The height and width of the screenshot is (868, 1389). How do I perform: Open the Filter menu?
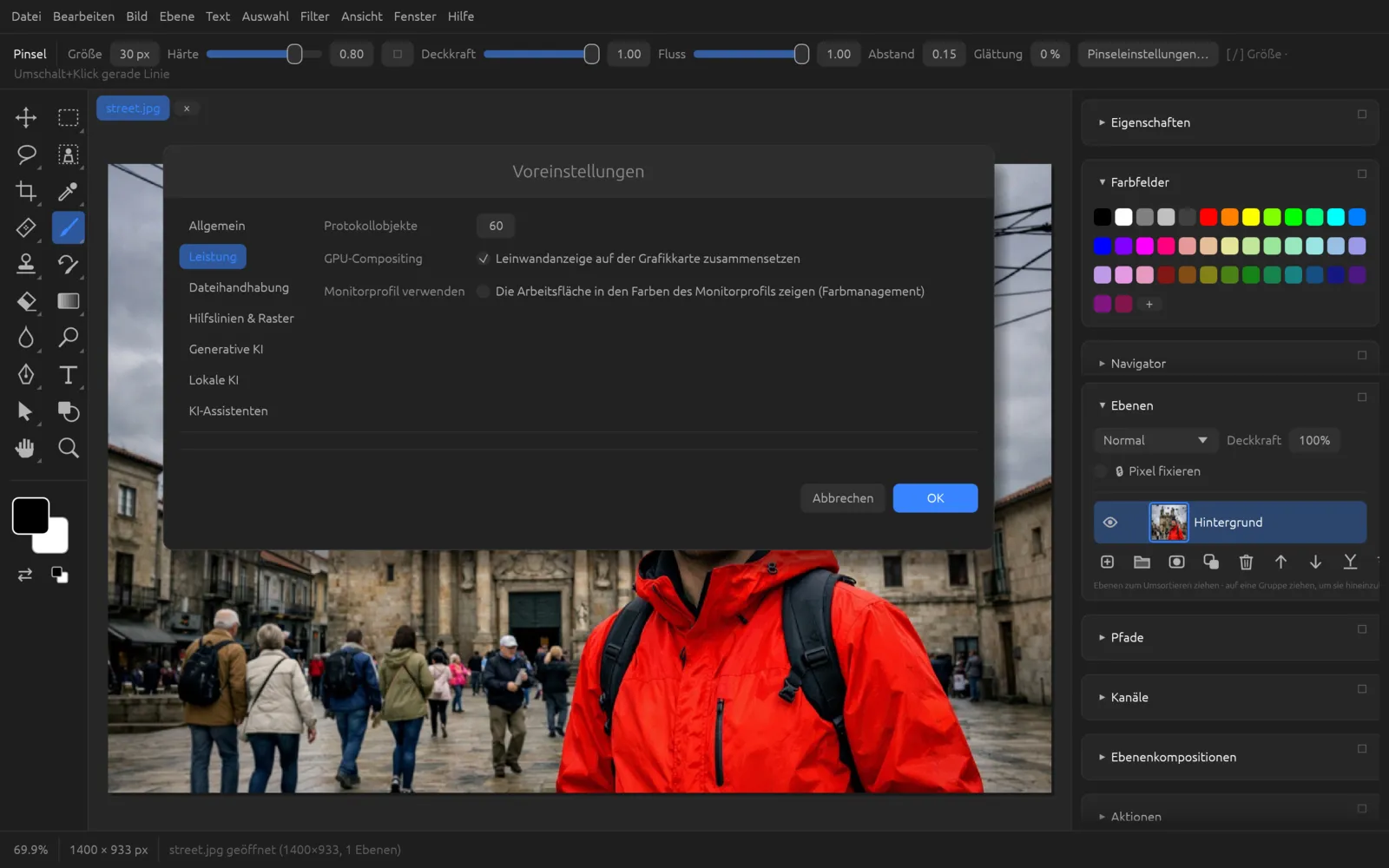(314, 16)
